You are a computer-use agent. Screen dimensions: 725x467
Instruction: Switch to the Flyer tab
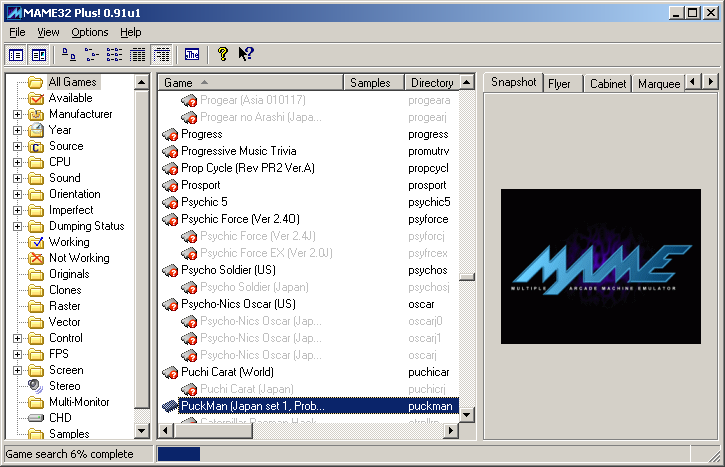point(559,83)
